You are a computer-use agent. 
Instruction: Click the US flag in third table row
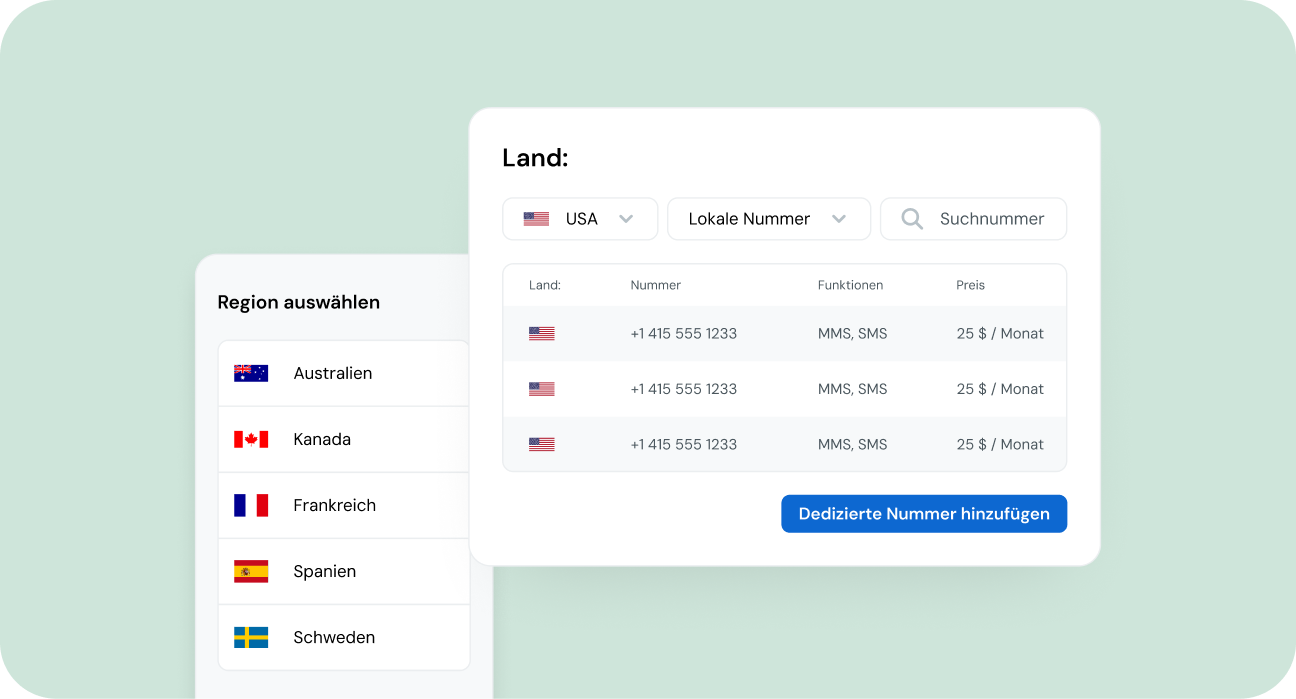[541, 444]
